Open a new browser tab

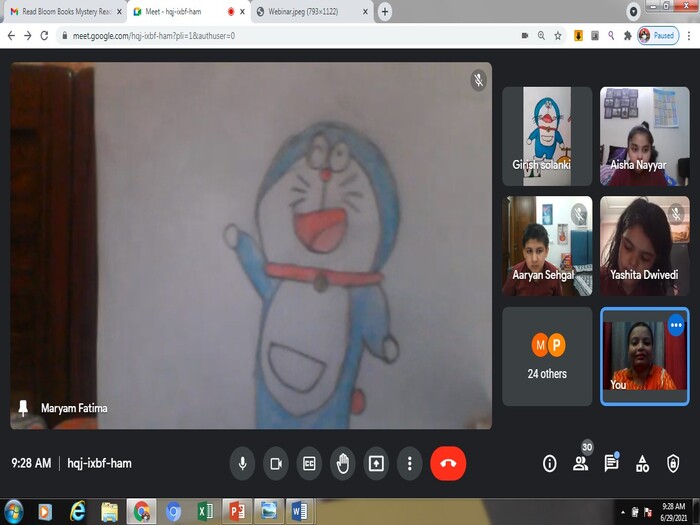tap(385, 12)
